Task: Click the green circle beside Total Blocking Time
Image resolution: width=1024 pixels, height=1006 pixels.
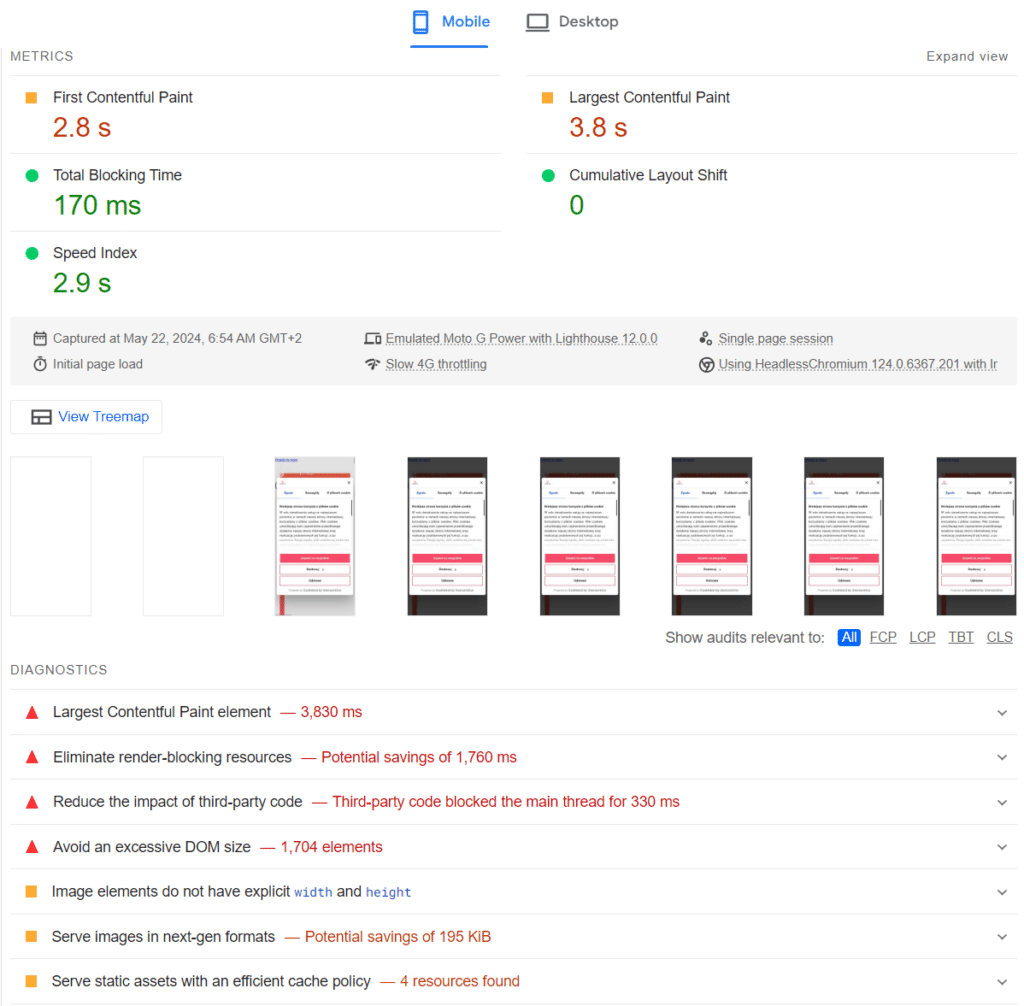Action: click(x=31, y=175)
